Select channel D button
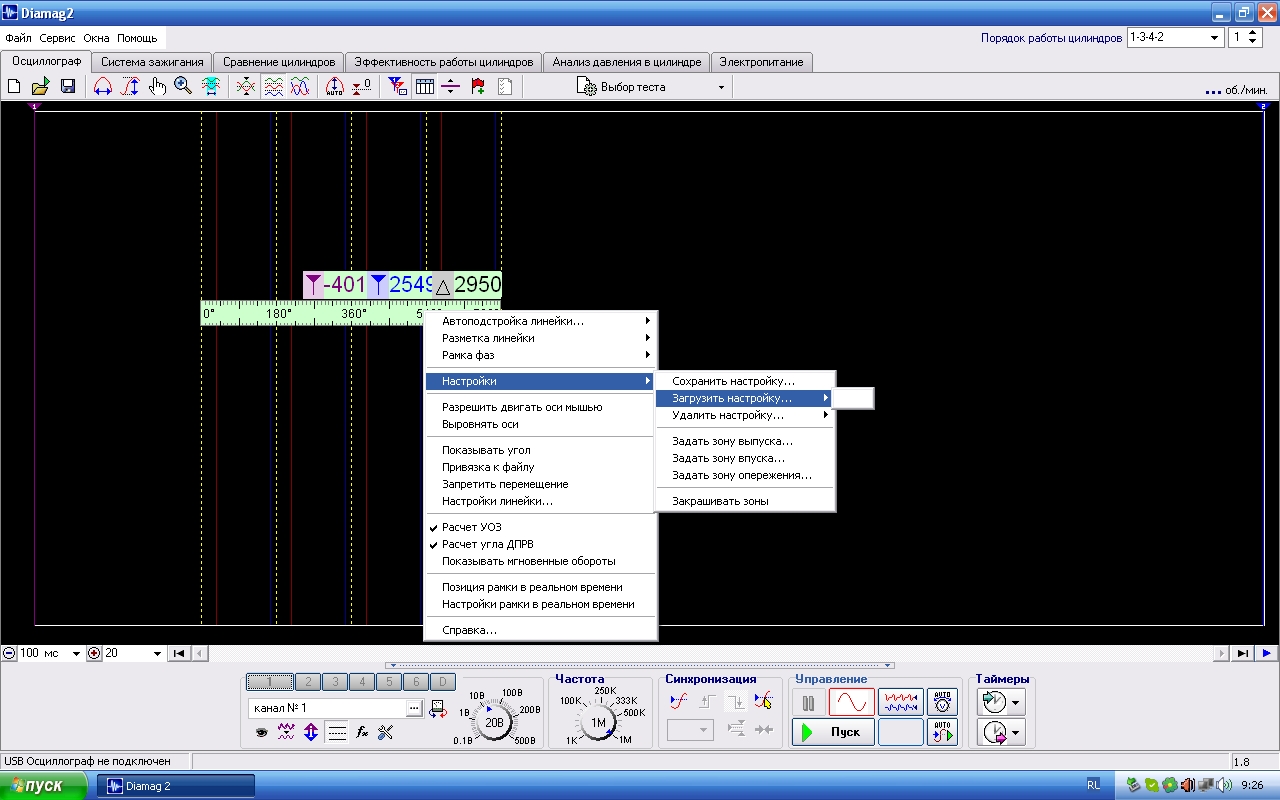Viewport: 1280px width, 800px height. pos(443,682)
